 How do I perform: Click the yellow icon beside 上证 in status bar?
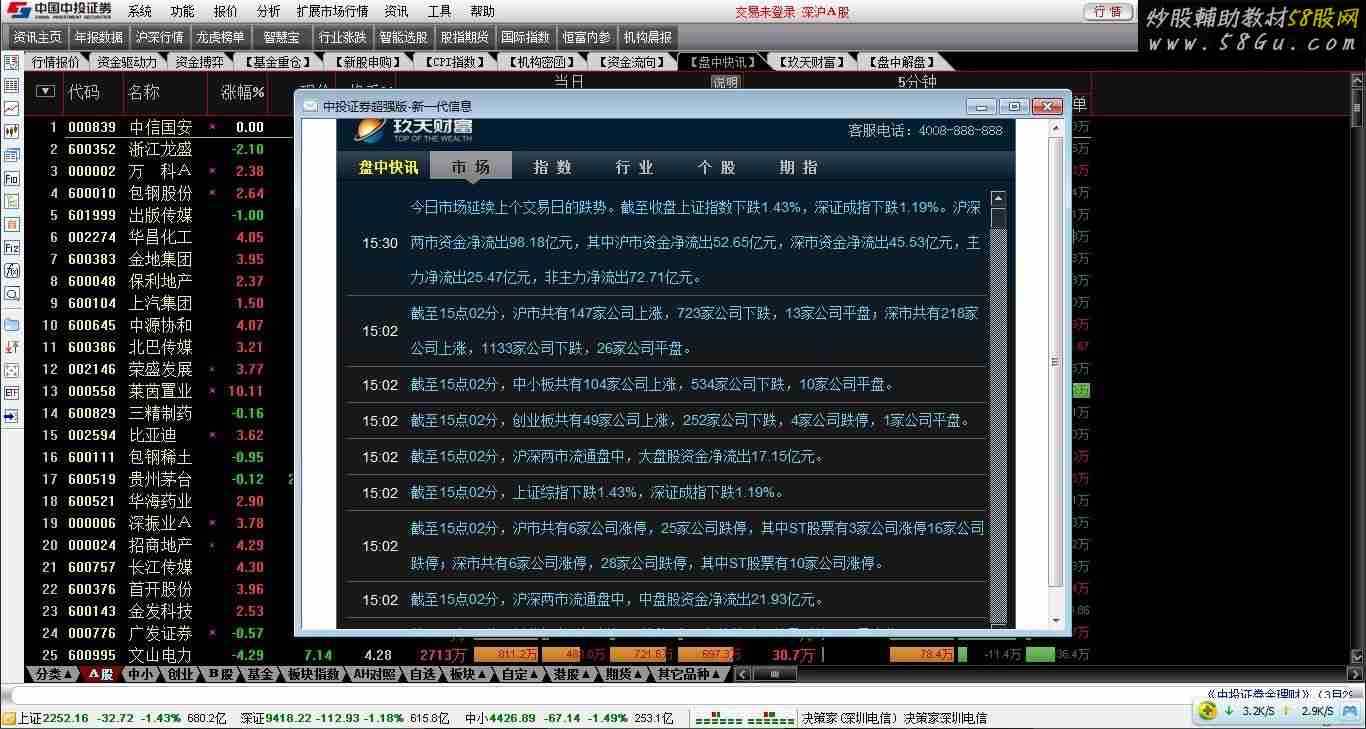(8, 718)
